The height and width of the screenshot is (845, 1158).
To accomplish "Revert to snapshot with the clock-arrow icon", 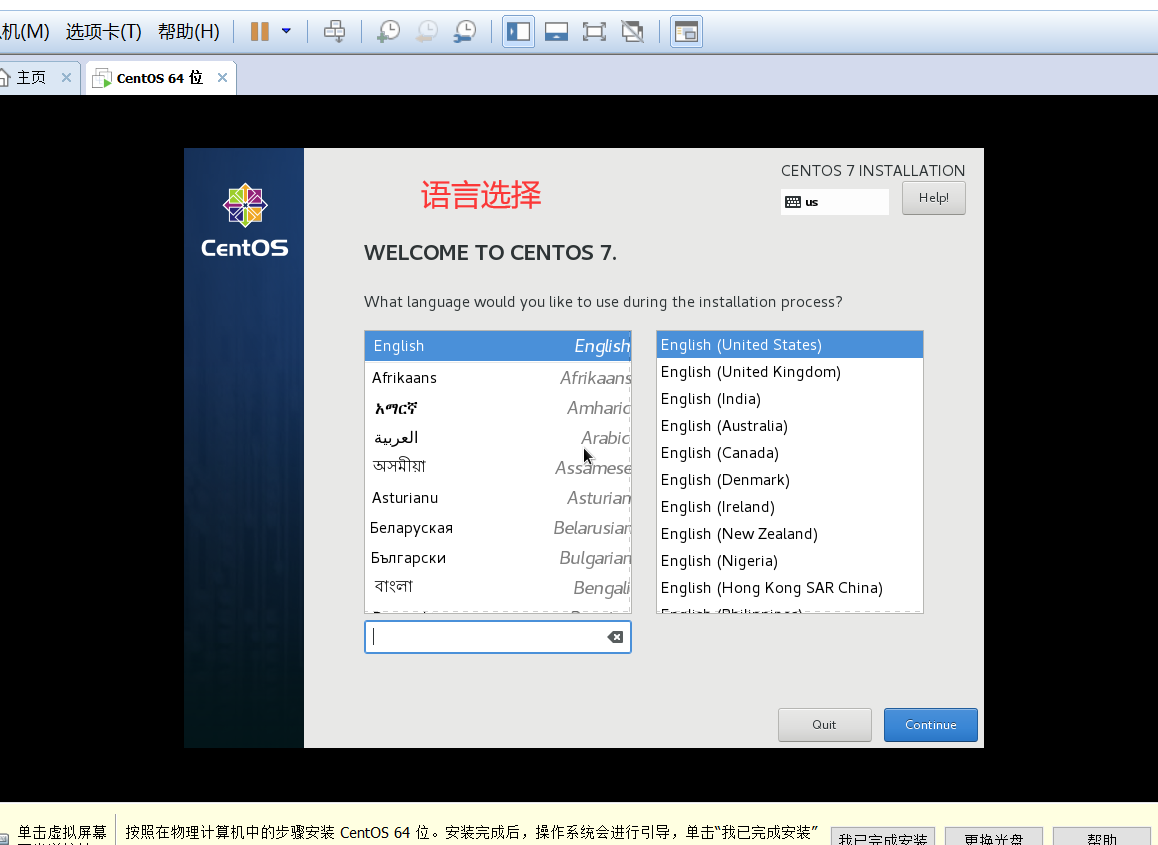I will pyautogui.click(x=427, y=32).
